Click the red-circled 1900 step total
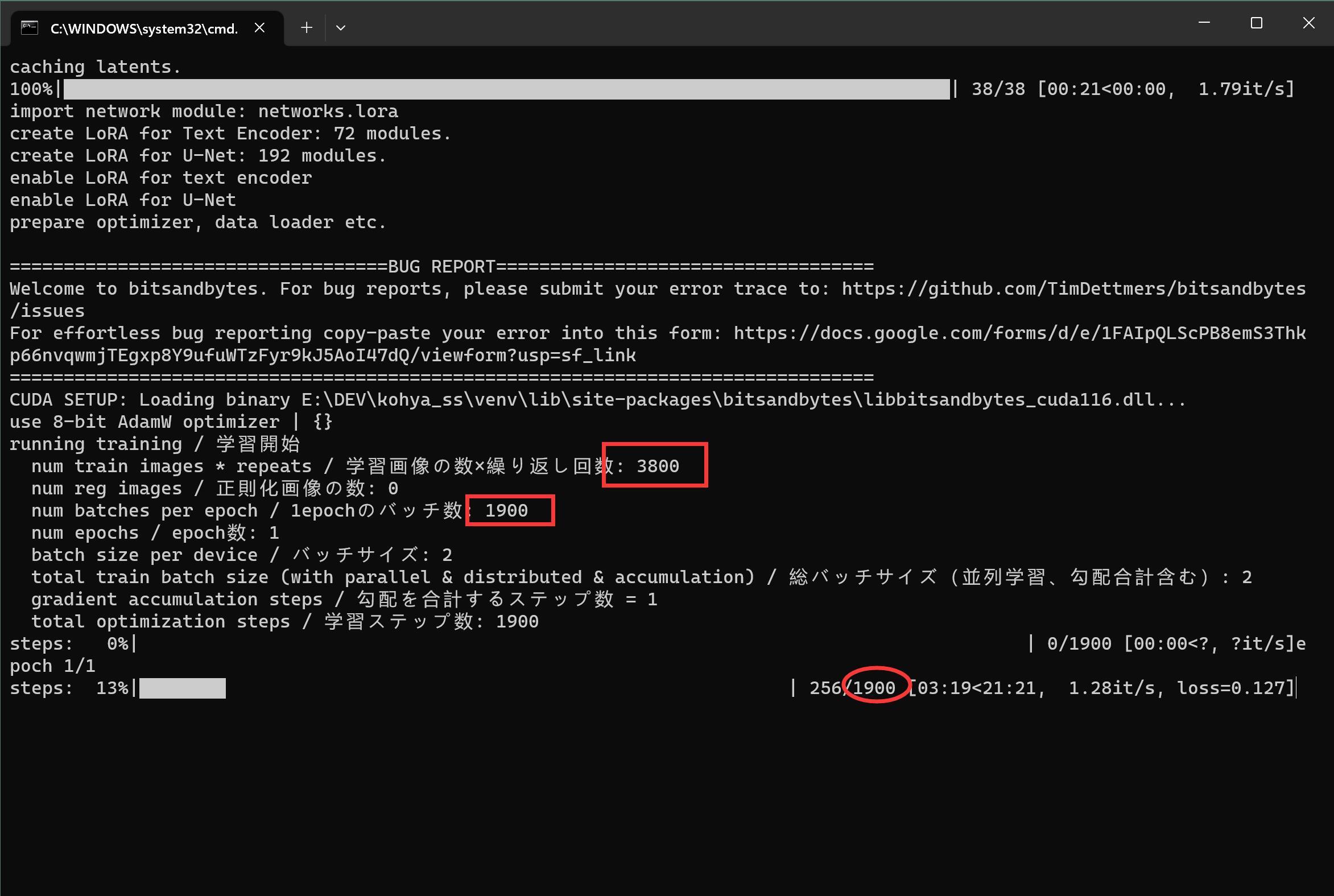The width and height of the screenshot is (1334, 896). [875, 688]
